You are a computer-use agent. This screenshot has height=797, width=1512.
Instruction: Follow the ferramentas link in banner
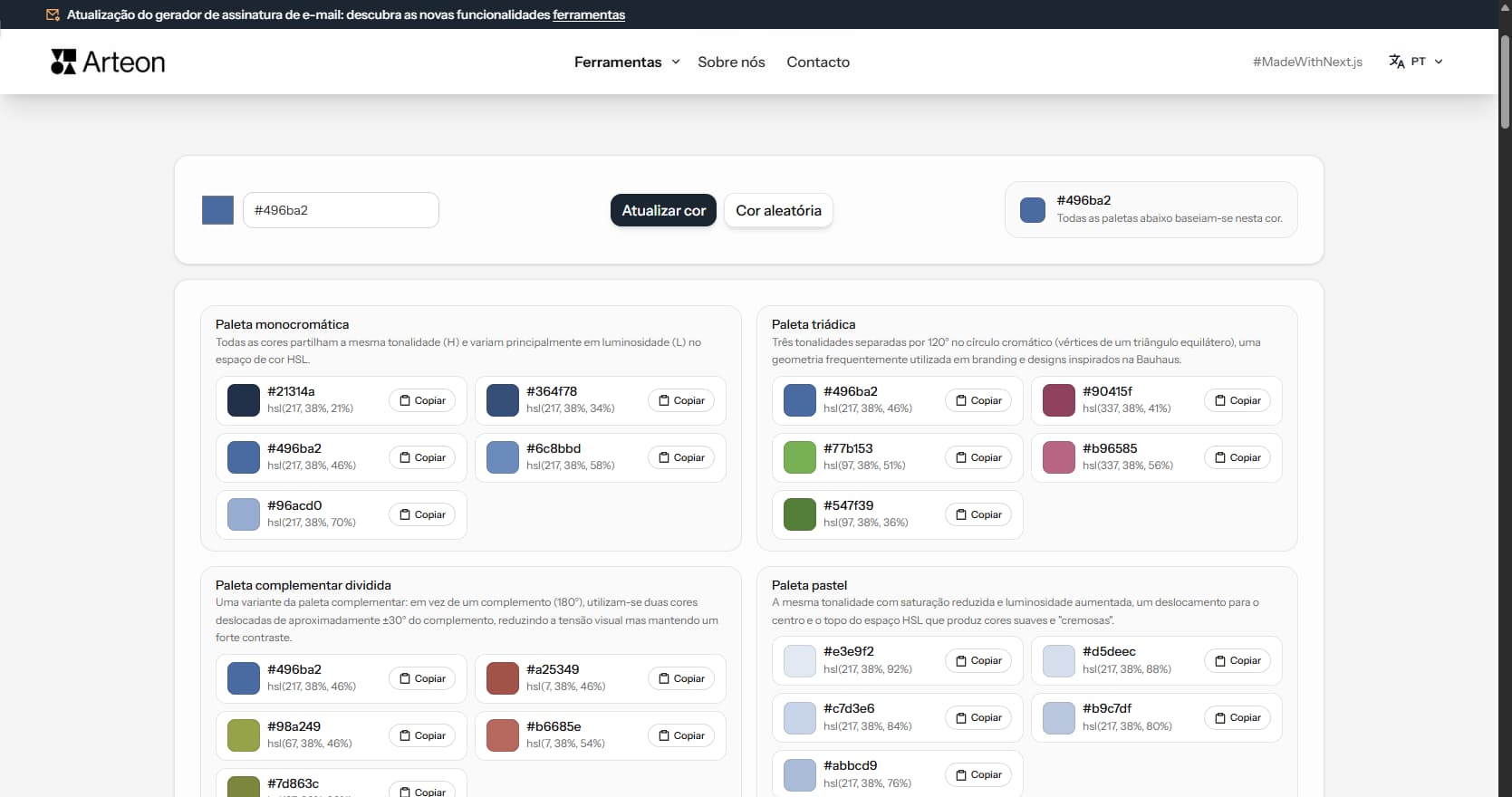click(x=589, y=14)
